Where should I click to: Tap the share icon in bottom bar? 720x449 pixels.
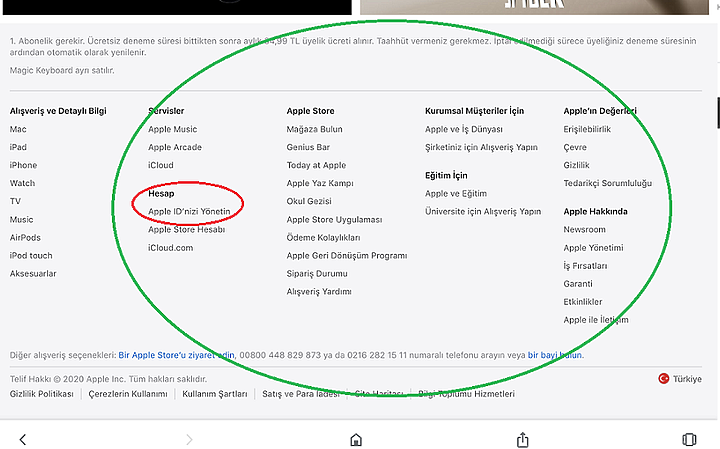pyautogui.click(x=523, y=439)
